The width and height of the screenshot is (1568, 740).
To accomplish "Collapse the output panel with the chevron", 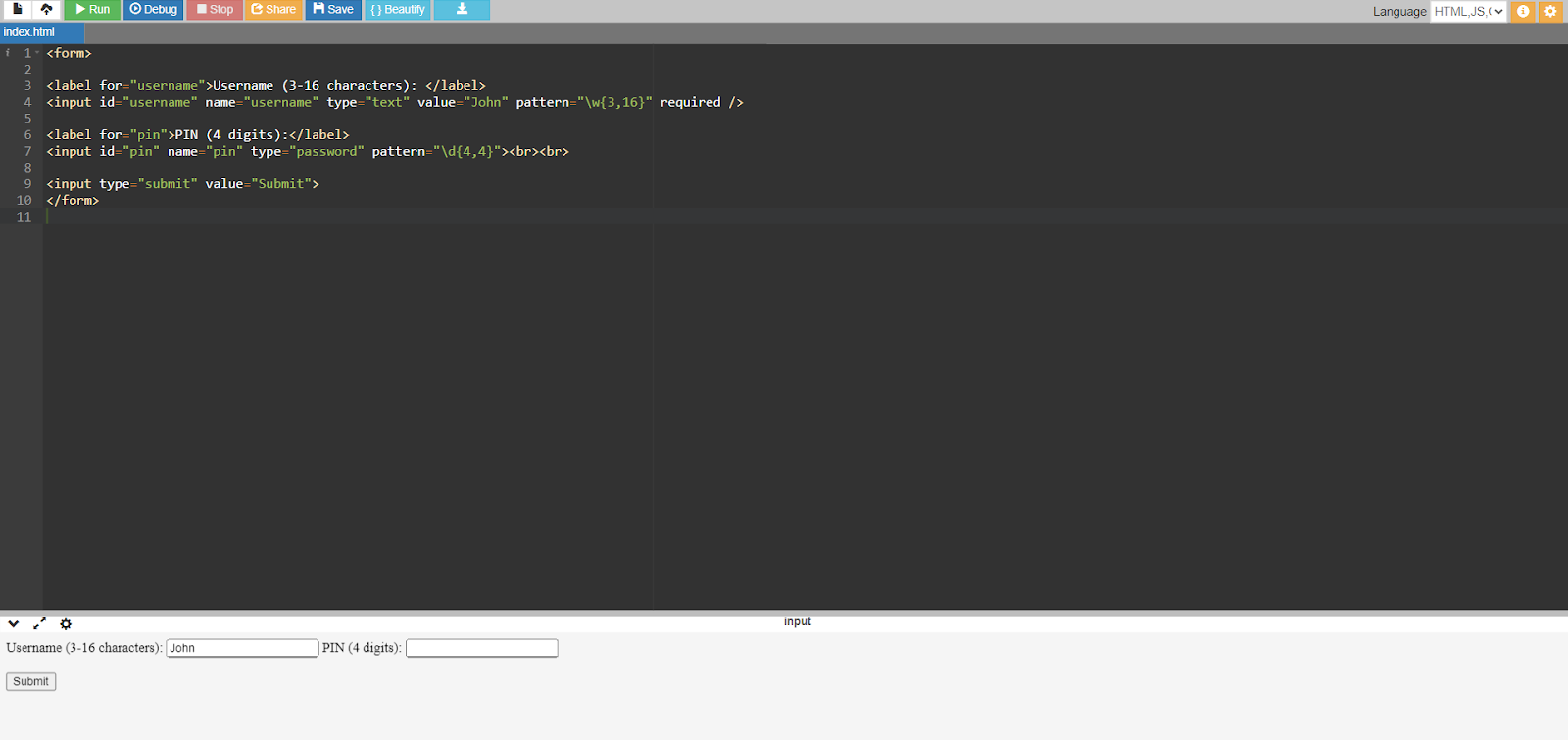I will [14, 623].
